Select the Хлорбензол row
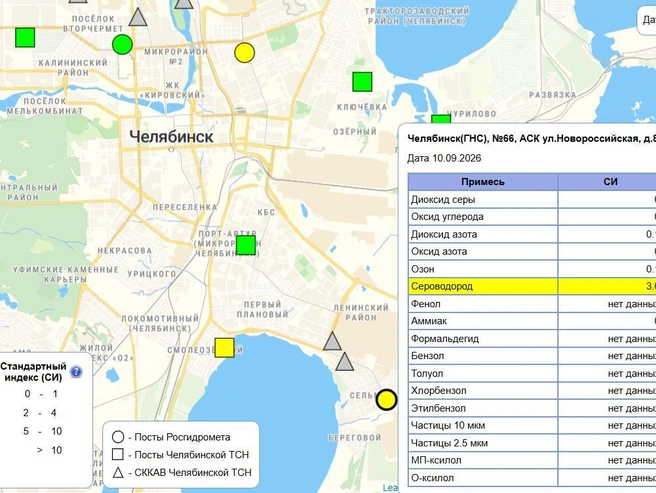 (x=532, y=390)
